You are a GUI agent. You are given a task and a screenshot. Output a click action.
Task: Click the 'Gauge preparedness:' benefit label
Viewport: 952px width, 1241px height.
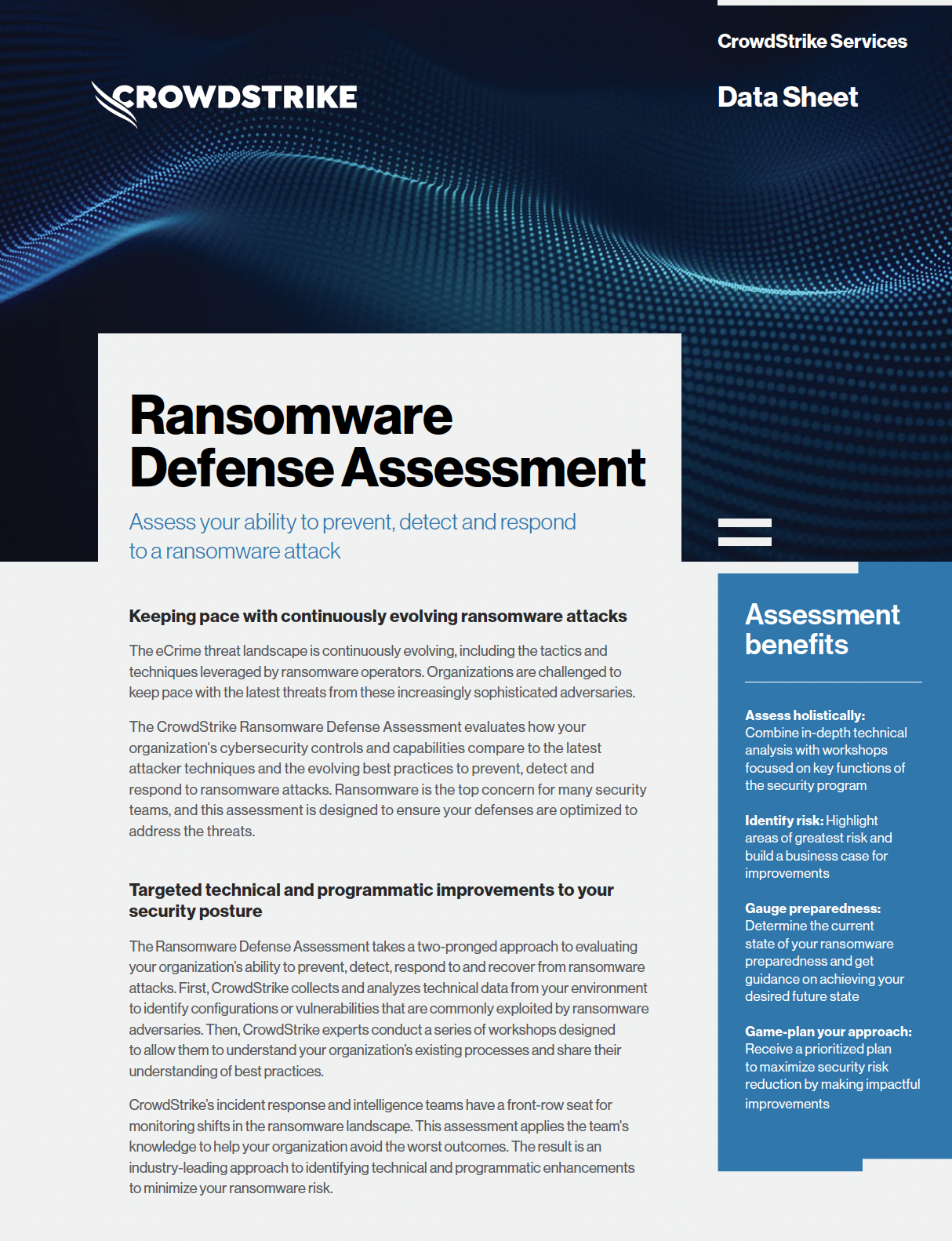pos(812,908)
